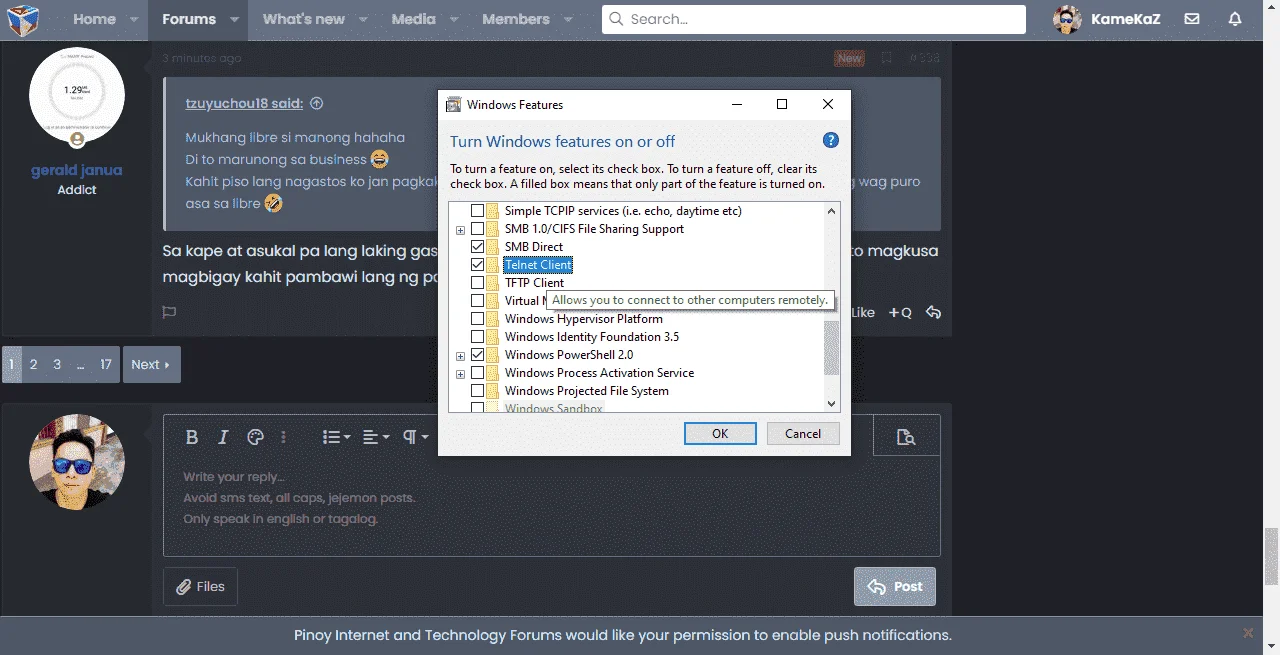
Task: Click the bookmark icon on post
Action: pos(886,58)
